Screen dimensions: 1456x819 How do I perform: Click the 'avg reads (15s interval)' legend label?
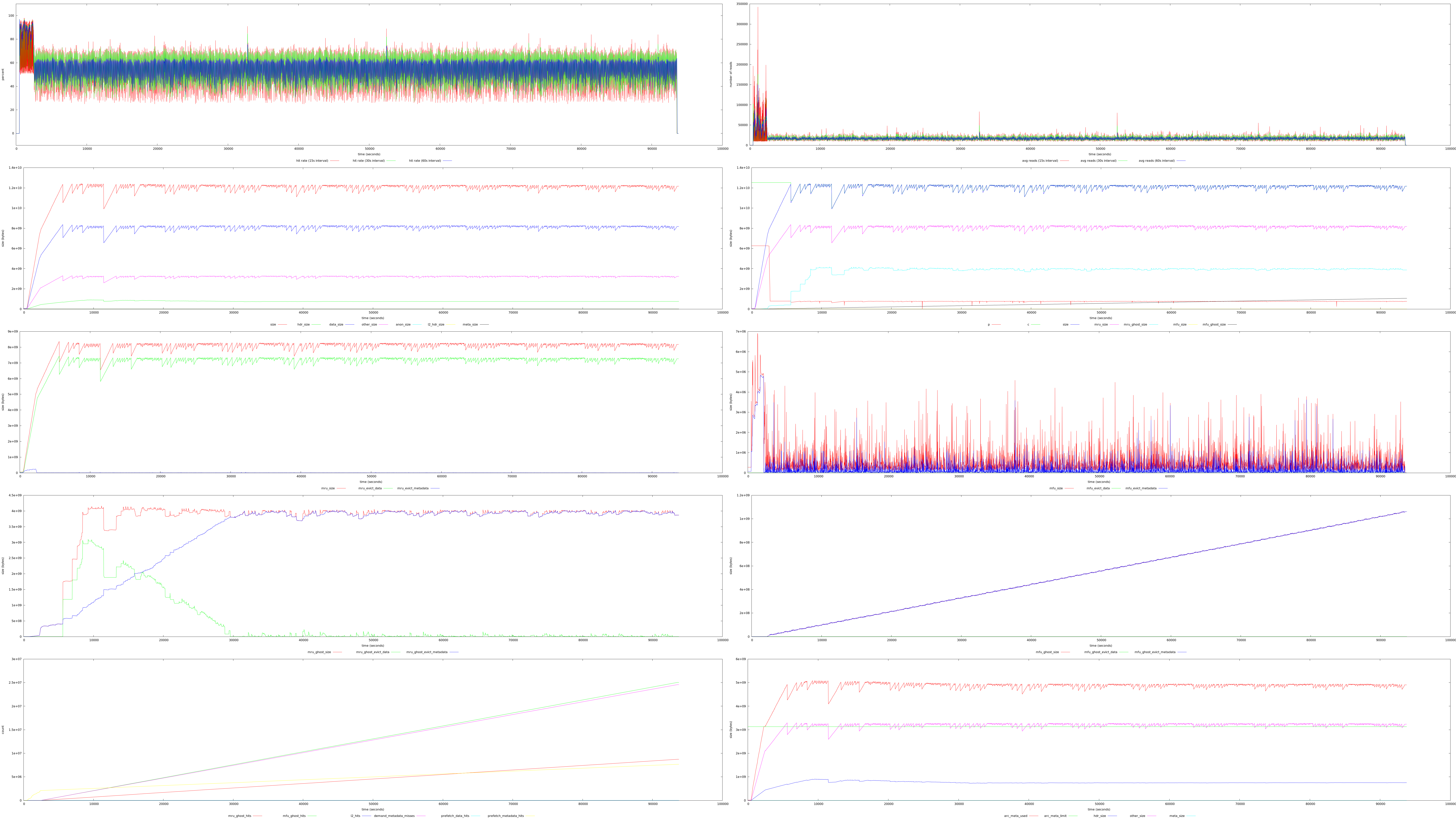1040,161
